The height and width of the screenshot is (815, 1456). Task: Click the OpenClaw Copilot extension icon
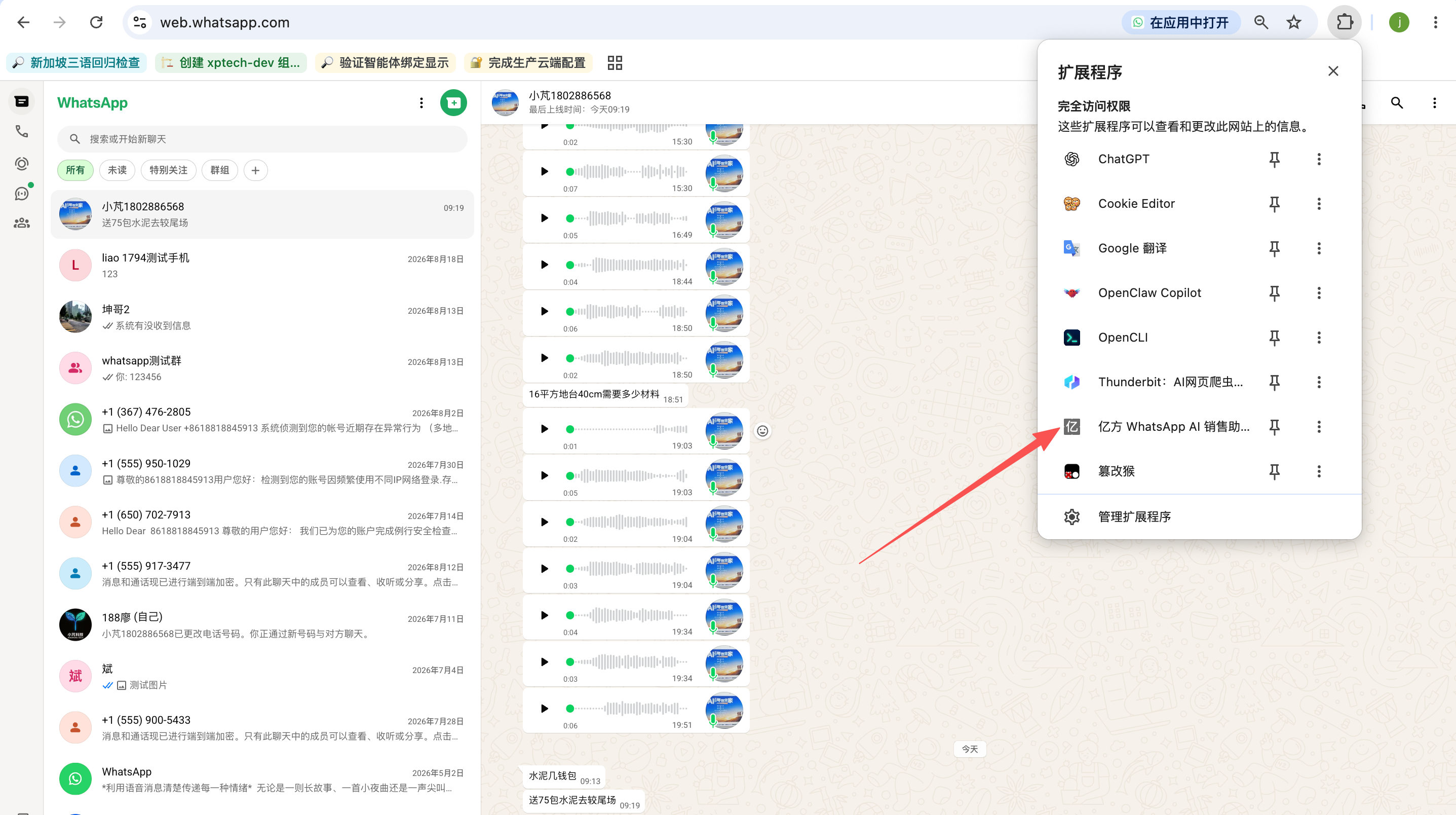(1071, 293)
